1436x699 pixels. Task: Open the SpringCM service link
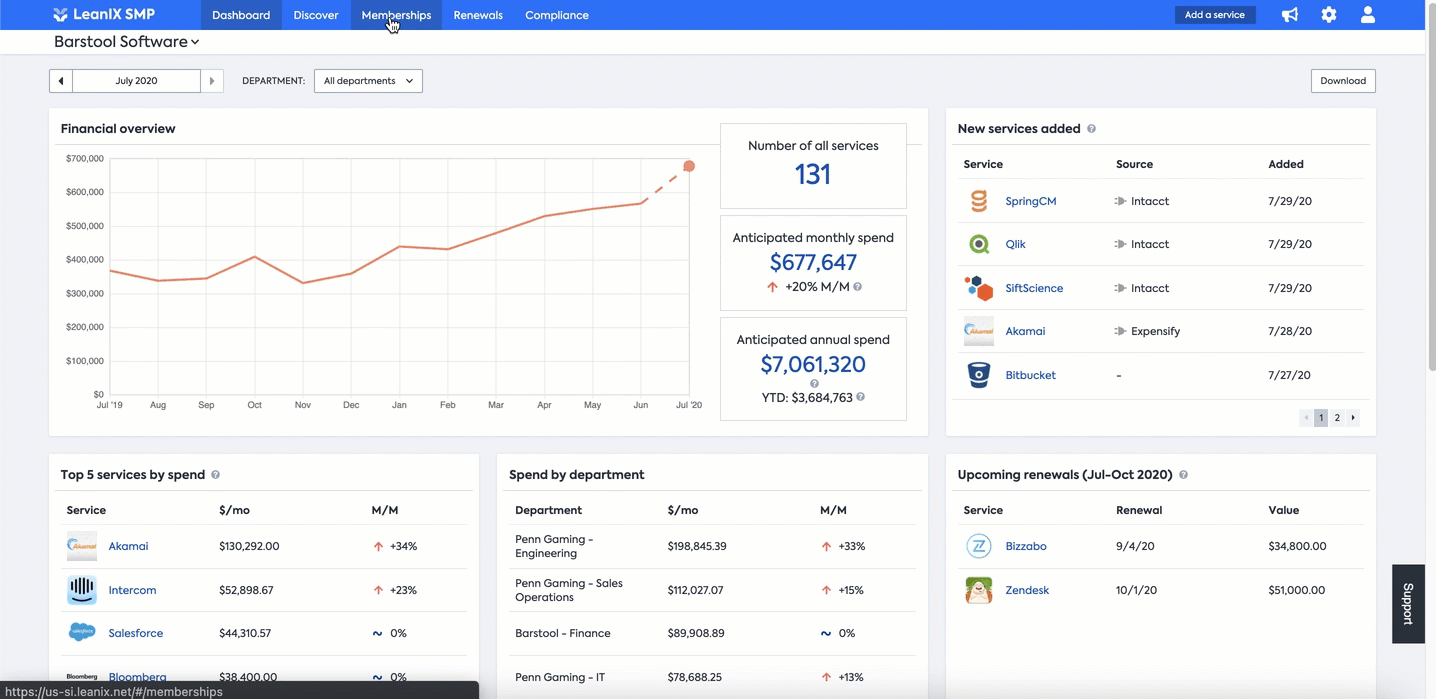(1031, 201)
